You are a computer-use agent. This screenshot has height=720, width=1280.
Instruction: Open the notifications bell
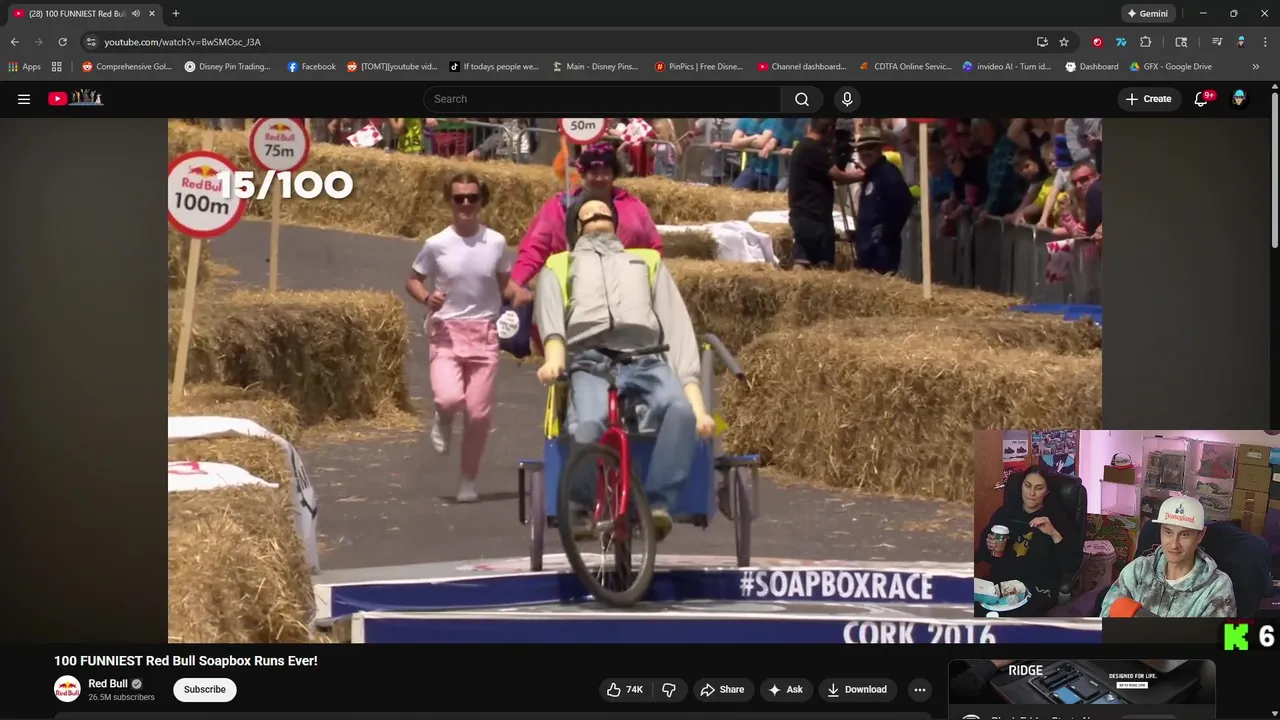(x=1202, y=99)
